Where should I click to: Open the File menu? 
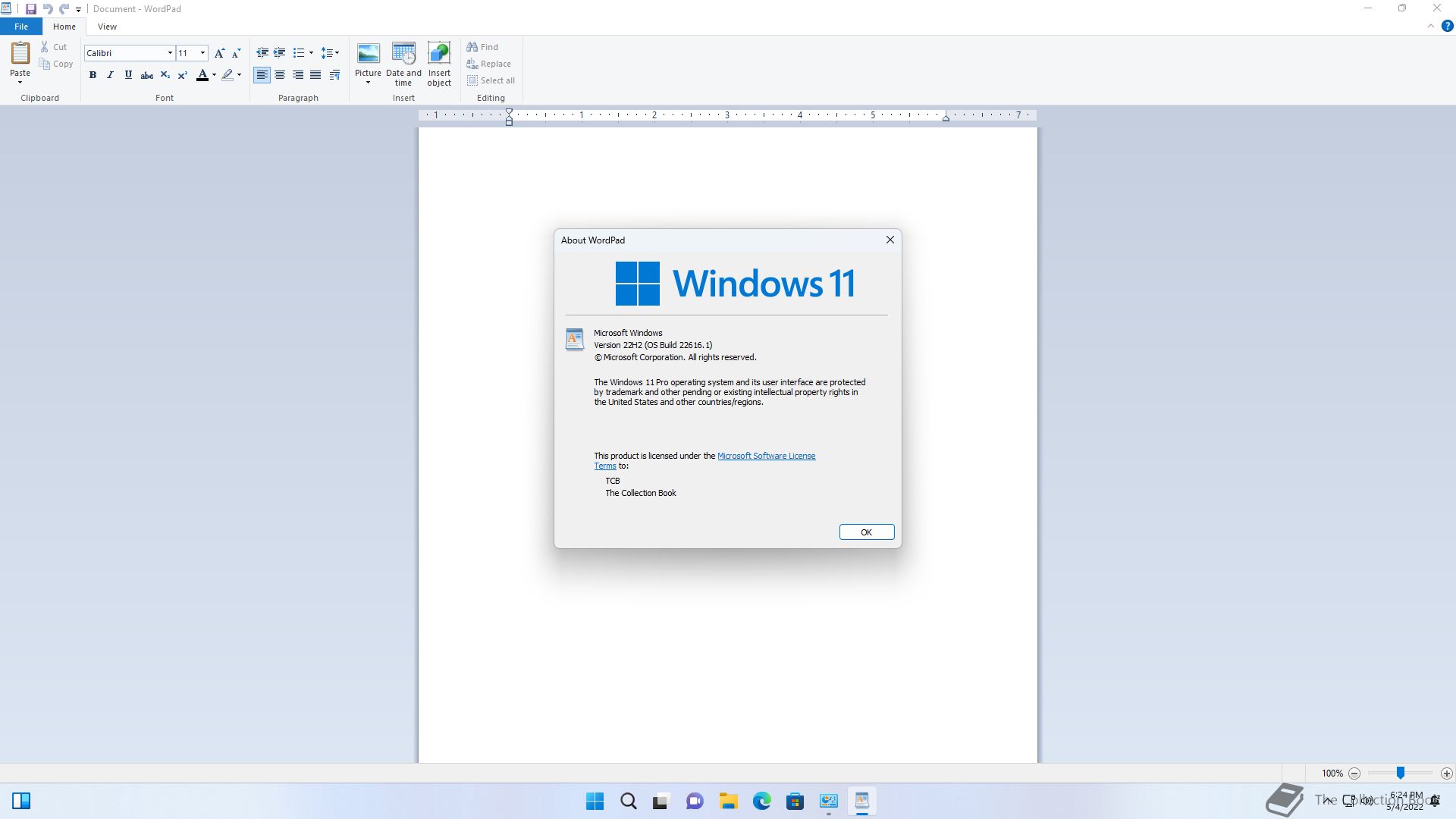[x=21, y=27]
